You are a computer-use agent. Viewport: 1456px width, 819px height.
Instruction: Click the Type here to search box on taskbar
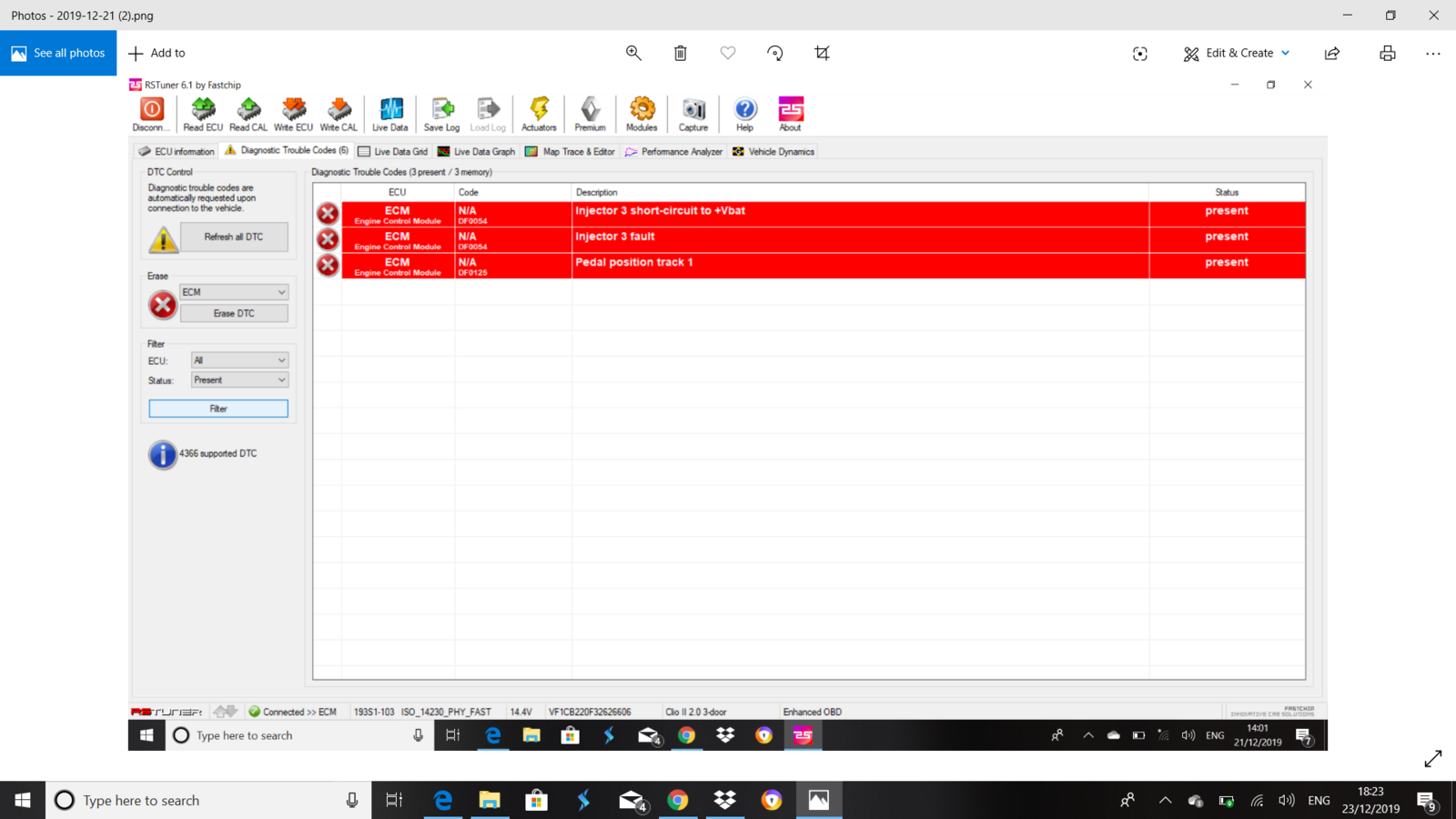(208, 800)
